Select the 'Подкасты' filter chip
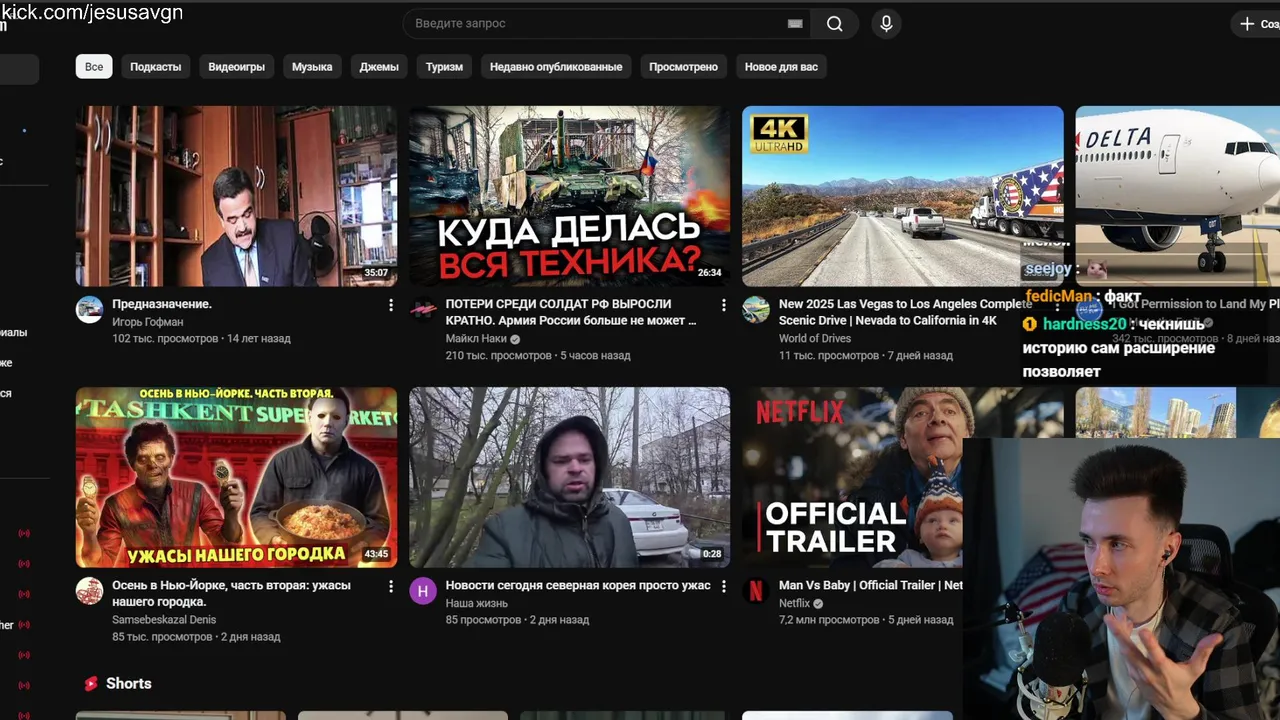The width and height of the screenshot is (1280, 720). (x=156, y=67)
